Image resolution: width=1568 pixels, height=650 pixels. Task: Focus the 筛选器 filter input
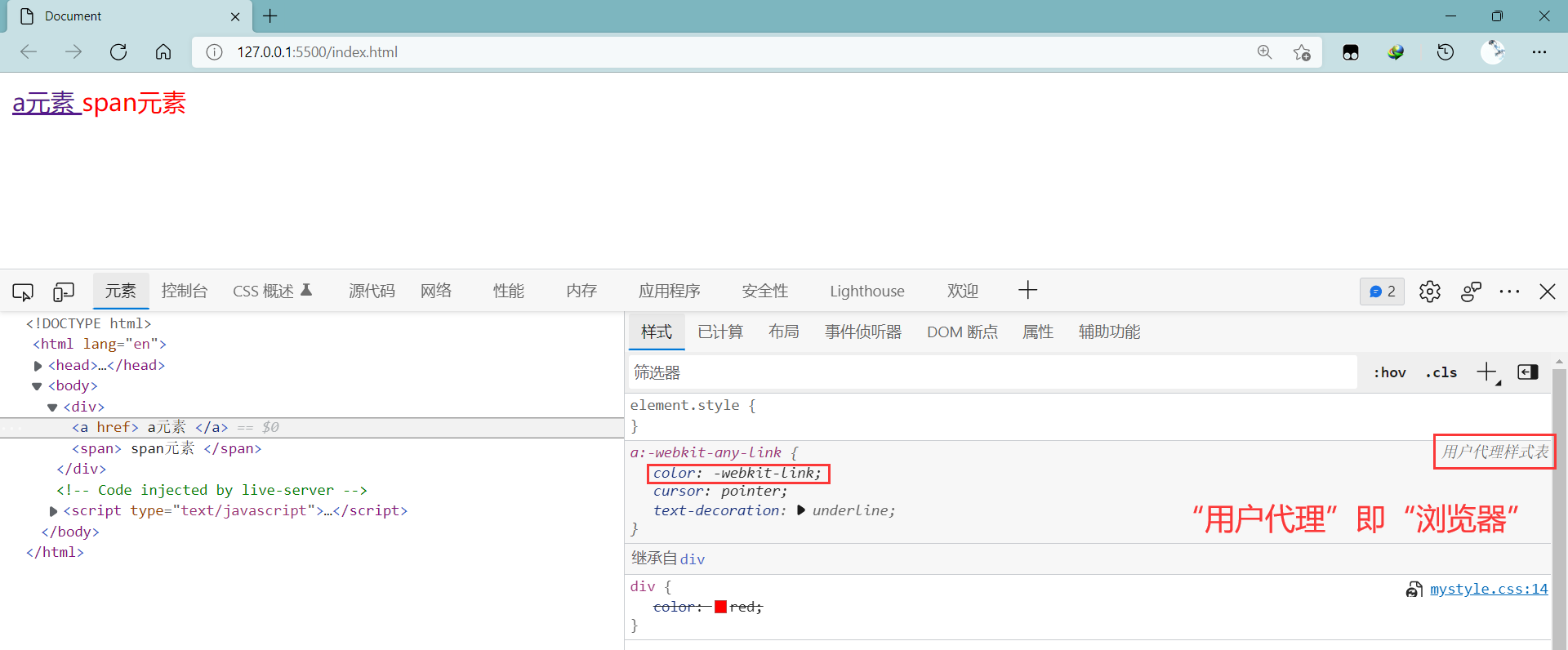993,372
